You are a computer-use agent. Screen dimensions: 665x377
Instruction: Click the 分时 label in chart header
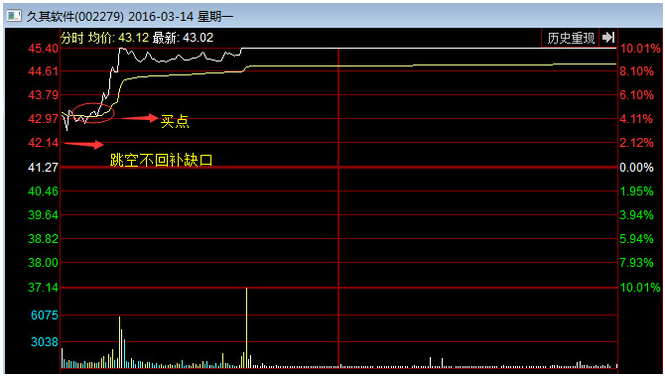coord(72,38)
